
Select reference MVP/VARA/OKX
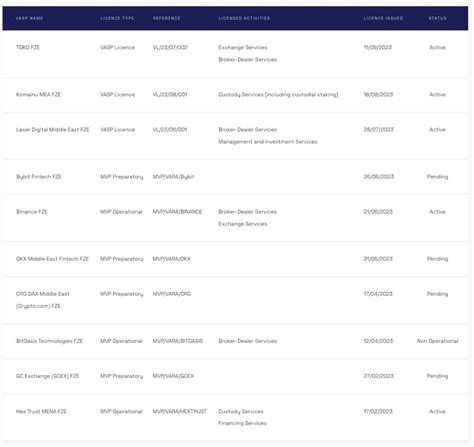coord(172,259)
